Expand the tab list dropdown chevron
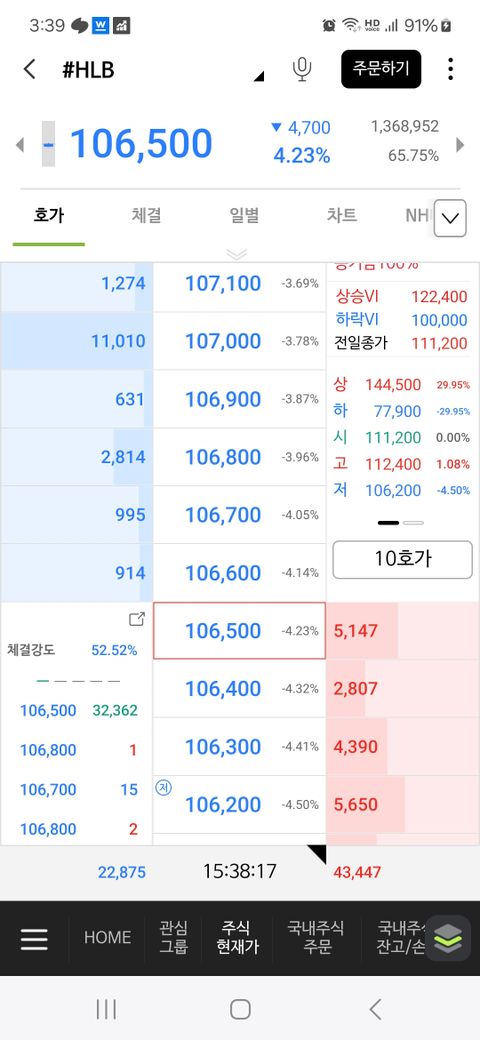480x1040 pixels. tap(450, 218)
